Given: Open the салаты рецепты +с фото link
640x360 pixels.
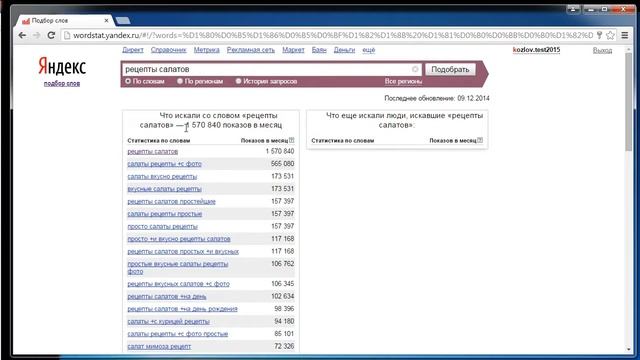Looking at the screenshot, I should [x=164, y=164].
